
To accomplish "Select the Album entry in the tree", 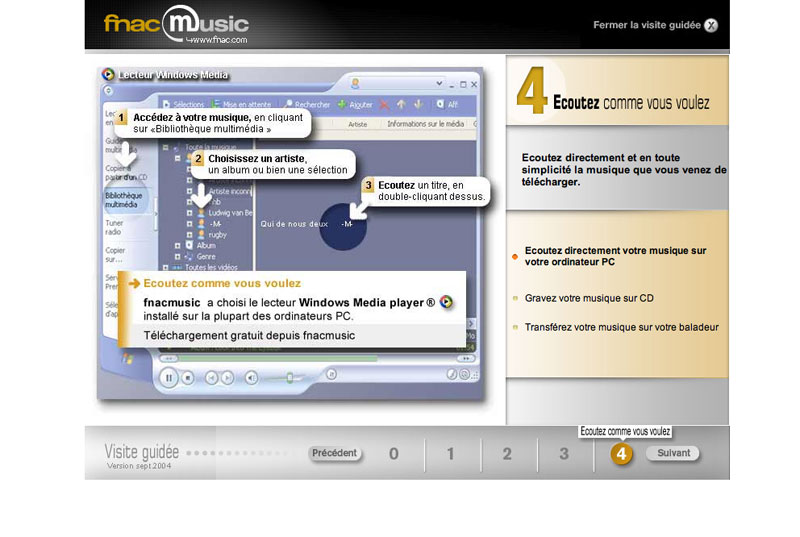I will pyautogui.click(x=206, y=245).
